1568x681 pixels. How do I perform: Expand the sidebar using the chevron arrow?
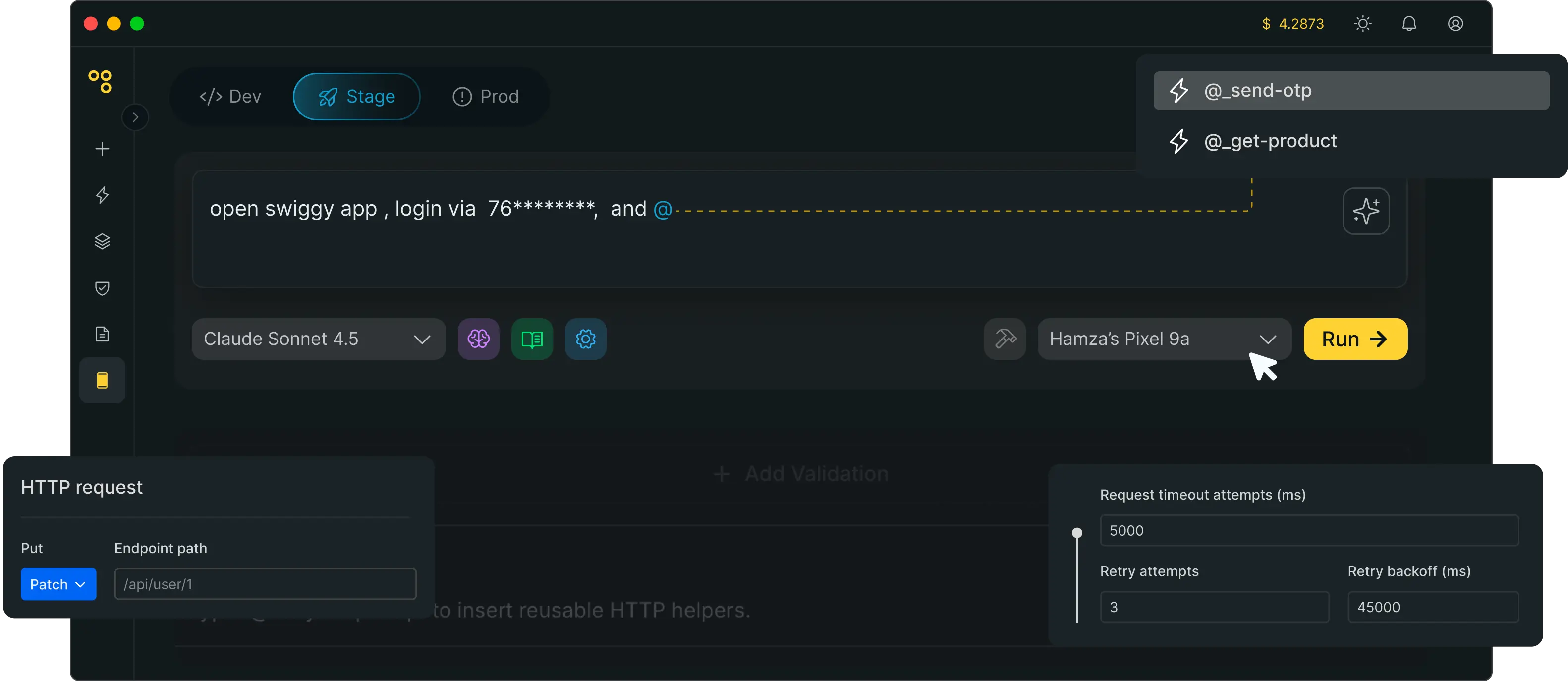[135, 117]
